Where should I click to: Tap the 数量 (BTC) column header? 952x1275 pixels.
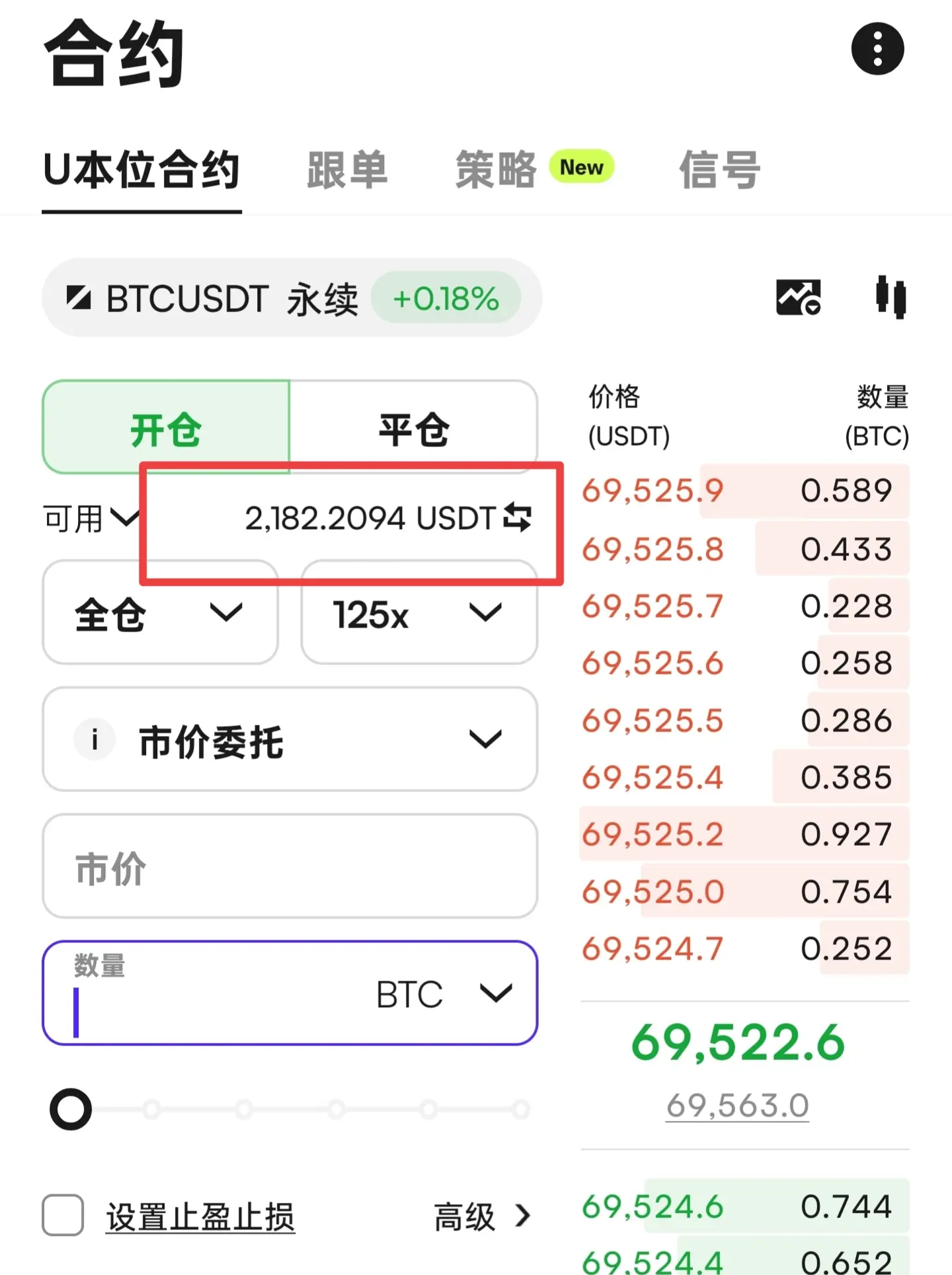(x=877, y=417)
